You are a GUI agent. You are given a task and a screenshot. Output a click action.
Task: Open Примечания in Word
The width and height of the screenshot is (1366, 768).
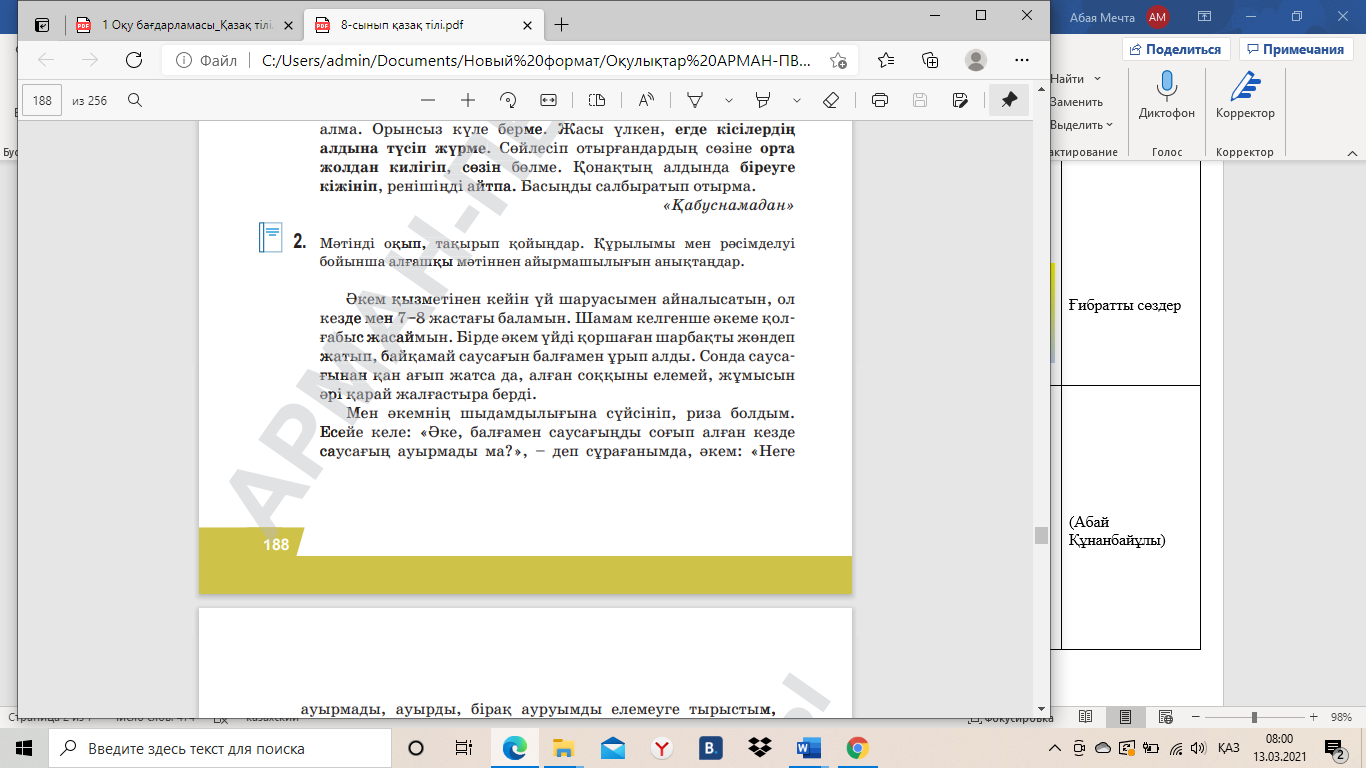(x=1295, y=49)
